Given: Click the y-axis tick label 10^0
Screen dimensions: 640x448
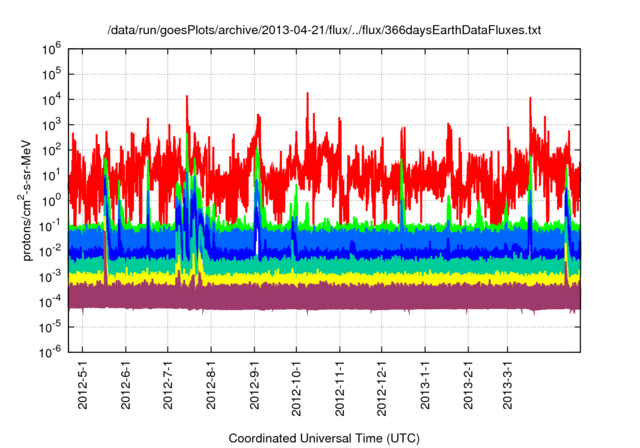Looking at the screenshot, I should (51, 201).
